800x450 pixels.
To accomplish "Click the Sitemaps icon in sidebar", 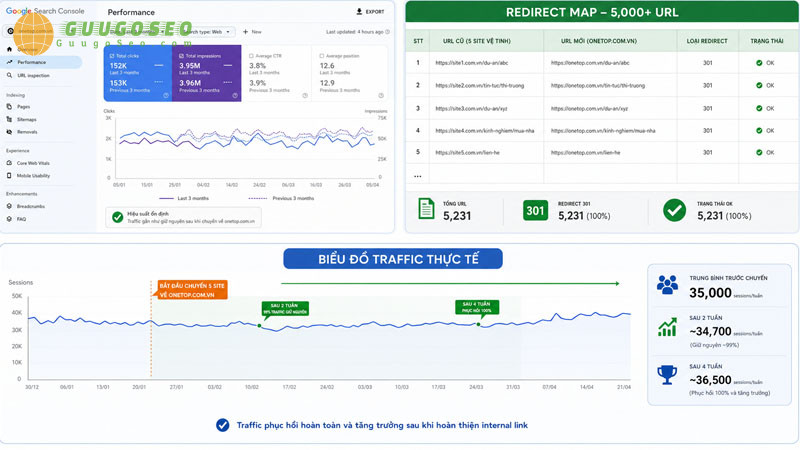I will 9,119.
